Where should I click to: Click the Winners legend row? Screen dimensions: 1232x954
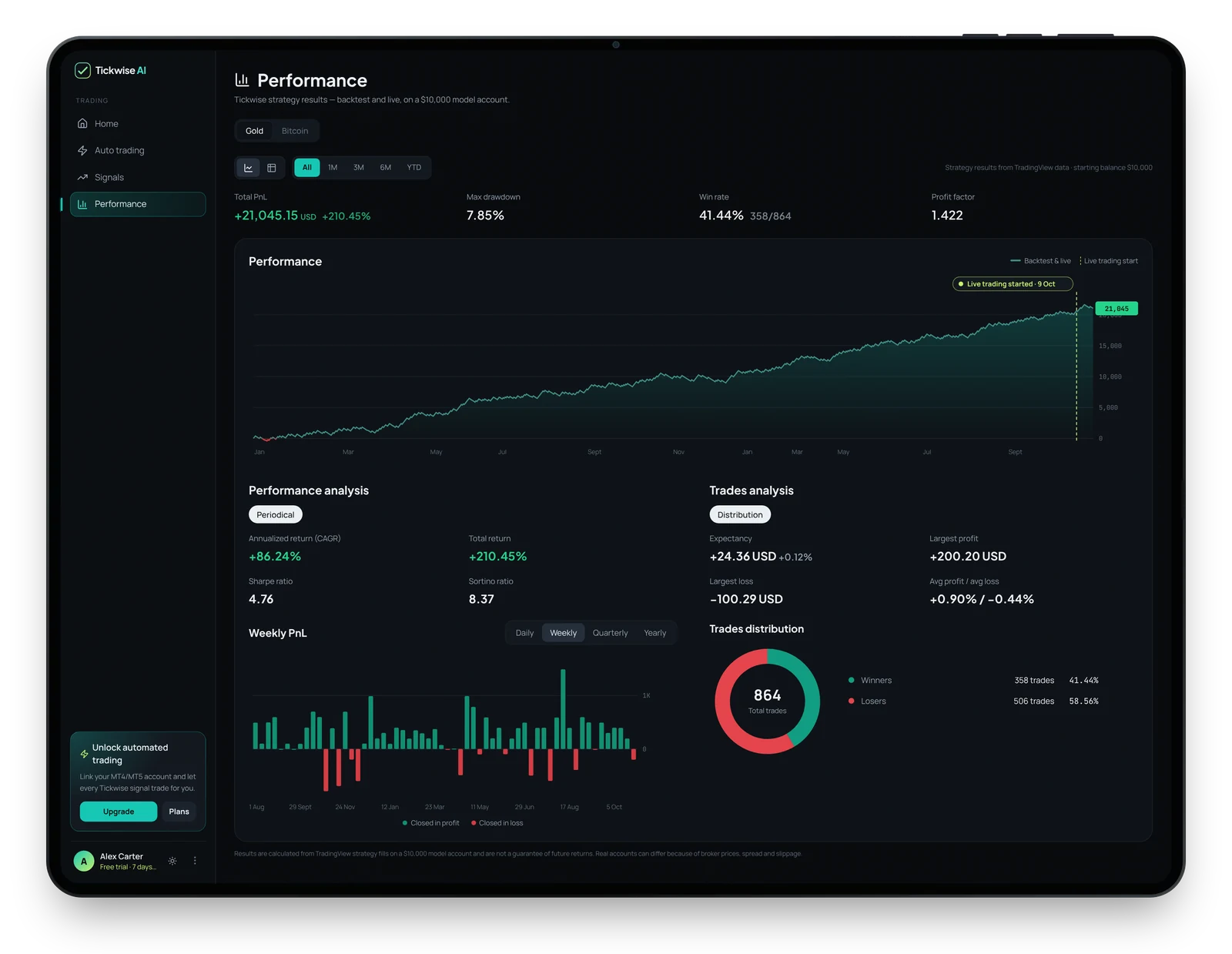[973, 681]
